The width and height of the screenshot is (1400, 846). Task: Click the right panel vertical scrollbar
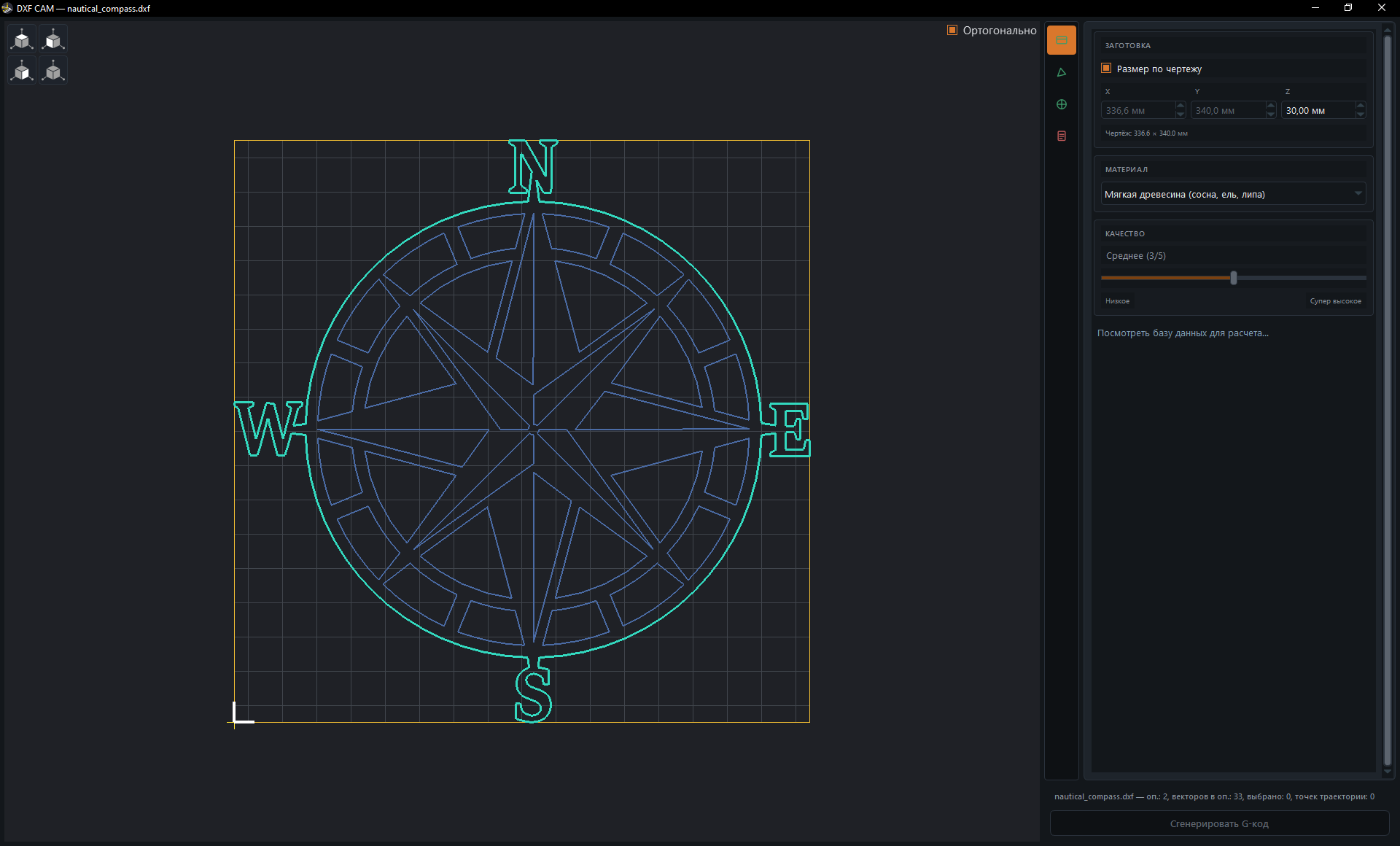coord(1387,400)
